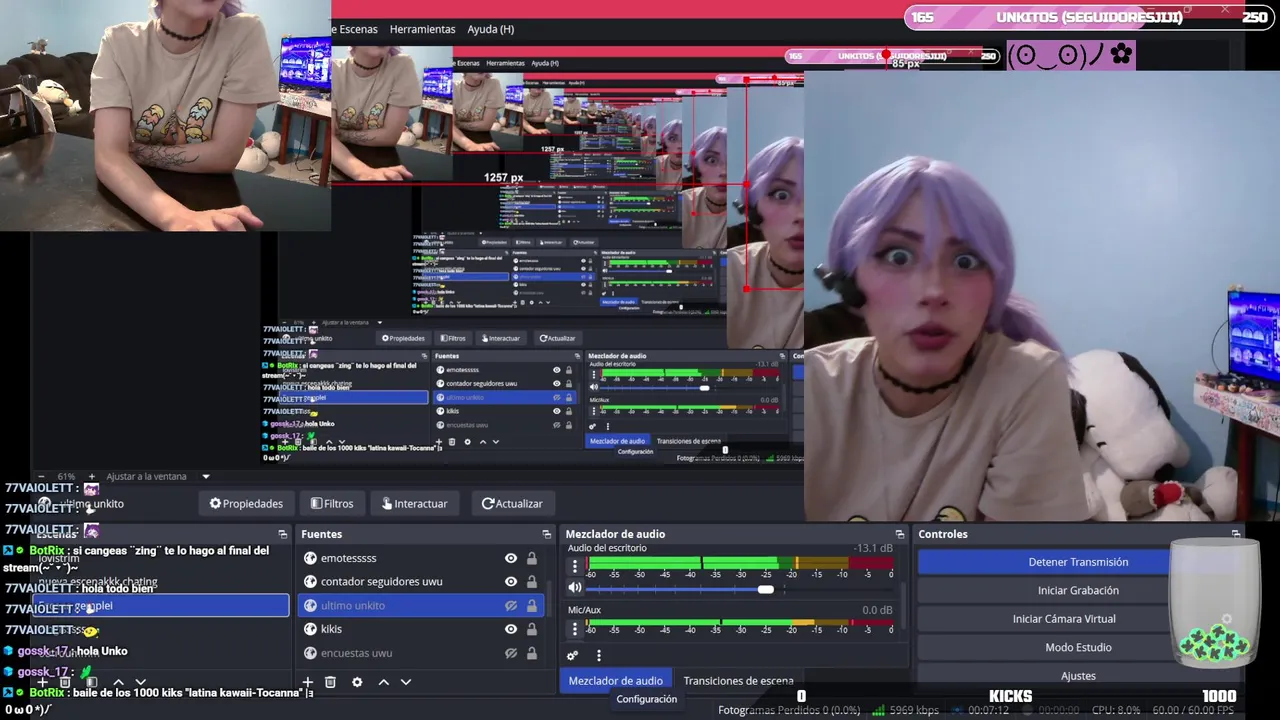1280x720 pixels.
Task: Pop out the Fuentes dock
Action: pyautogui.click(x=546, y=534)
